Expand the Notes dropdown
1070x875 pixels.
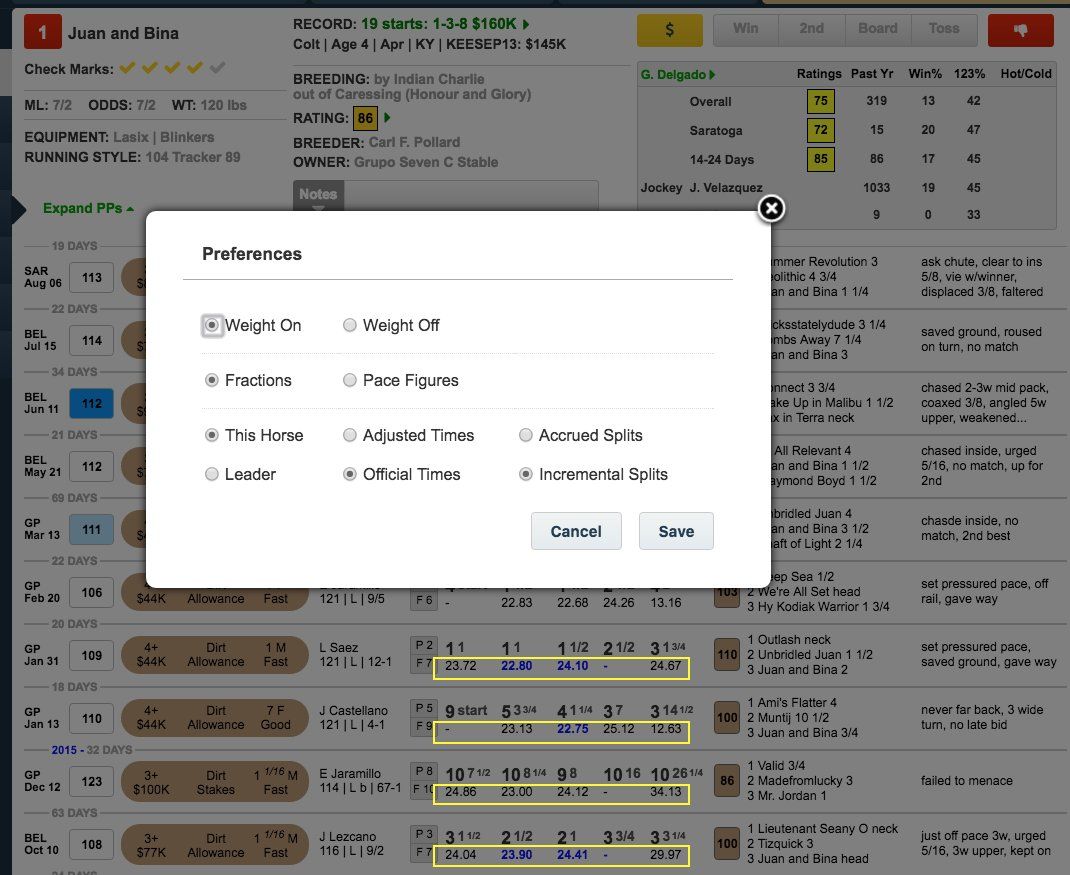[318, 195]
